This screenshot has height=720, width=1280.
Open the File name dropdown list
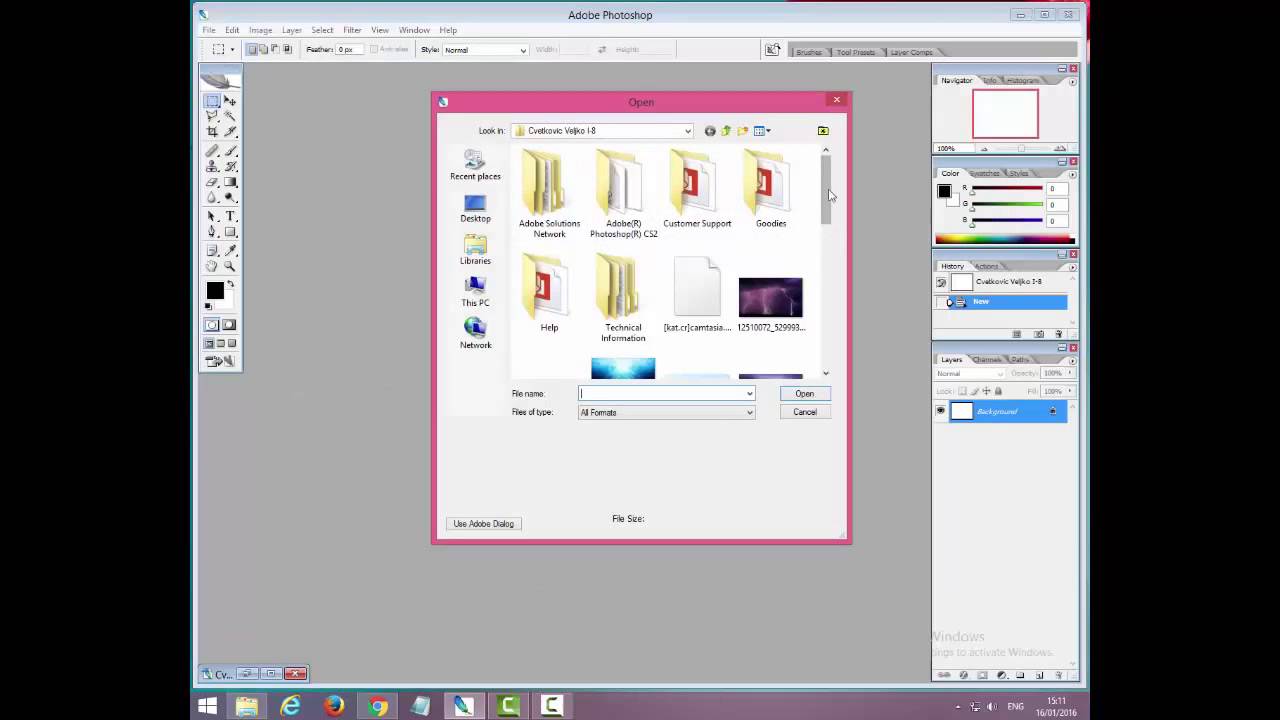[x=749, y=394]
